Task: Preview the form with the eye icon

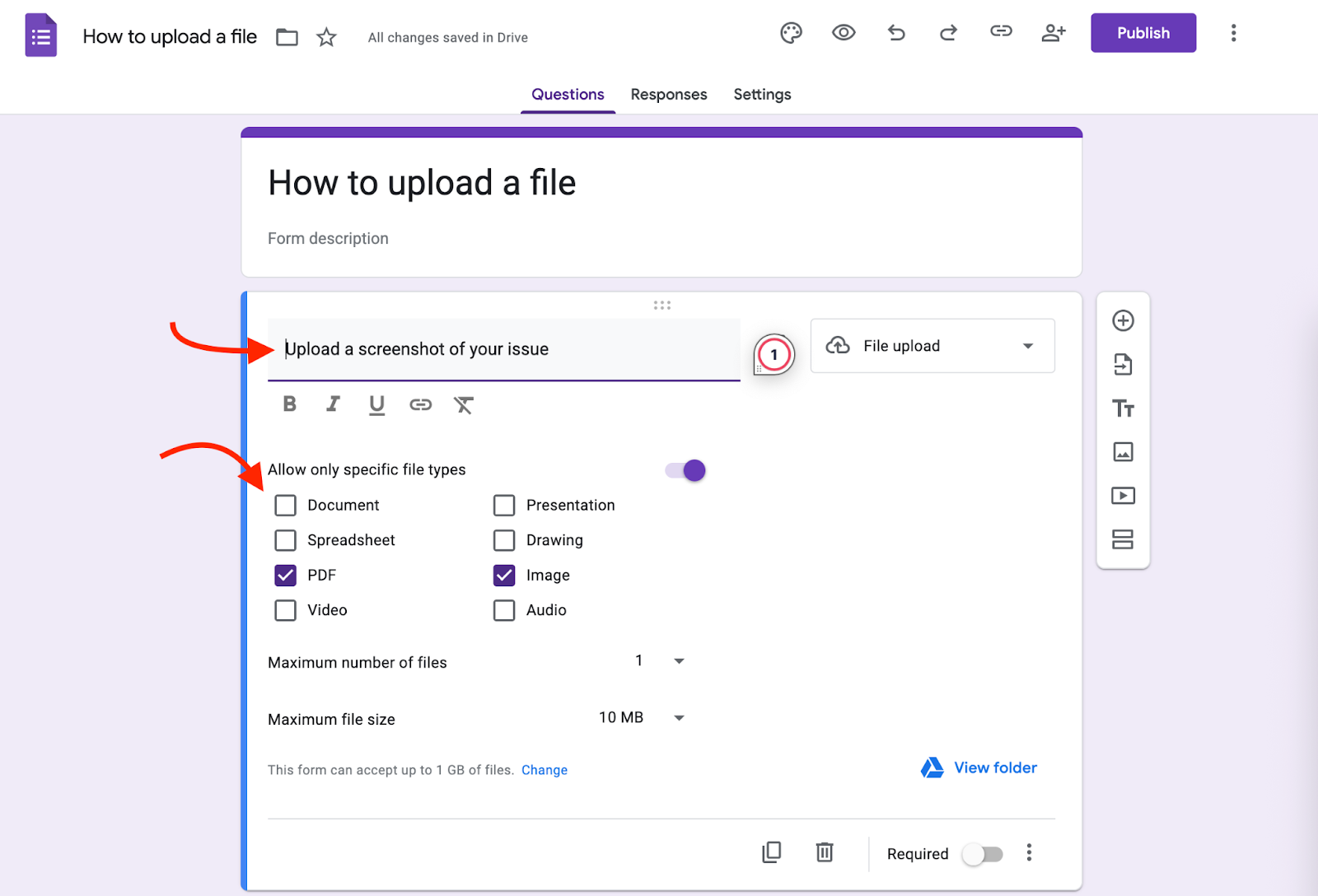Action: (844, 33)
